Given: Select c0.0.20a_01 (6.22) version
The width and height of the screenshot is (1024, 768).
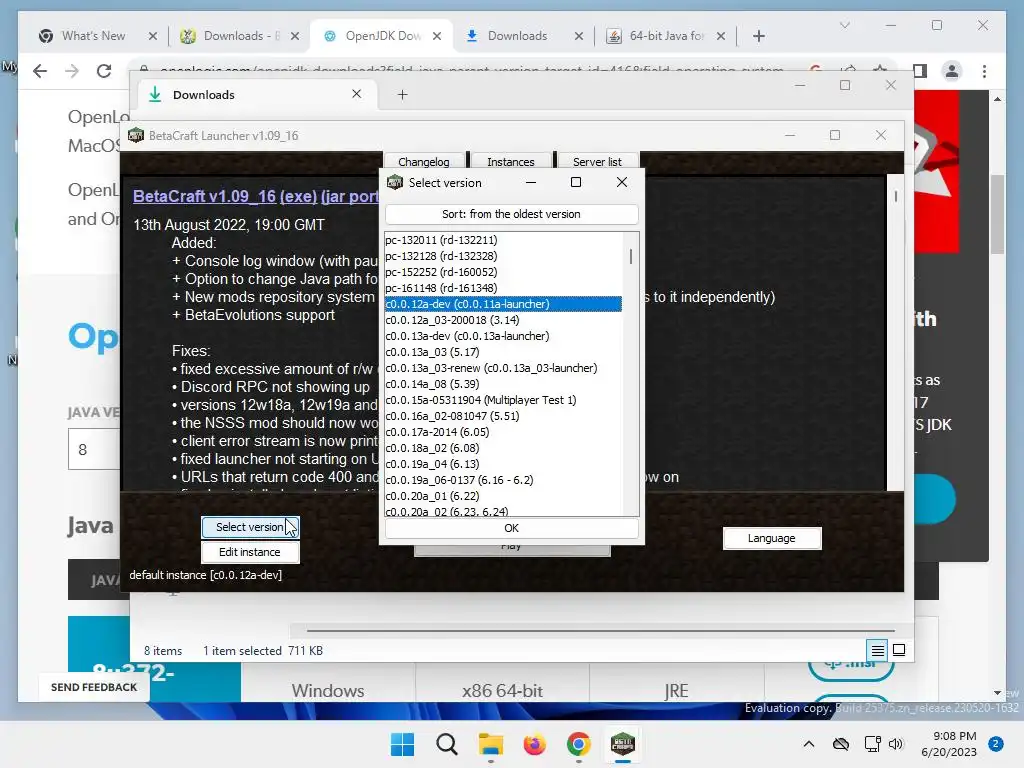Looking at the screenshot, I should click(x=503, y=496).
